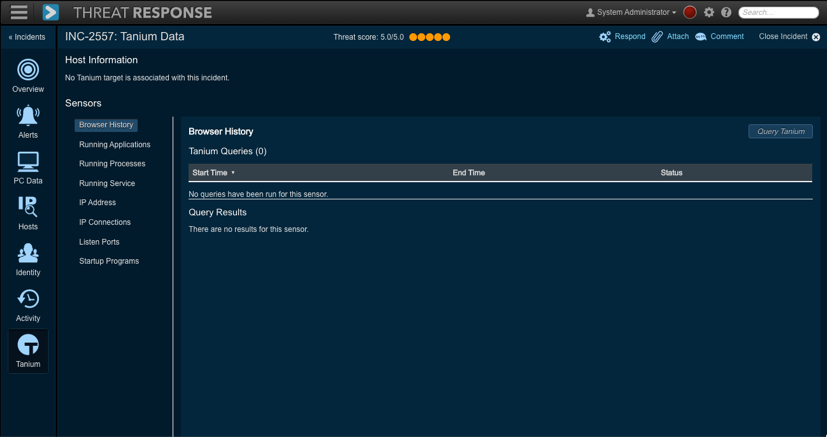The height and width of the screenshot is (437, 827).
Task: Open the Identity section
Action: [x=28, y=260]
